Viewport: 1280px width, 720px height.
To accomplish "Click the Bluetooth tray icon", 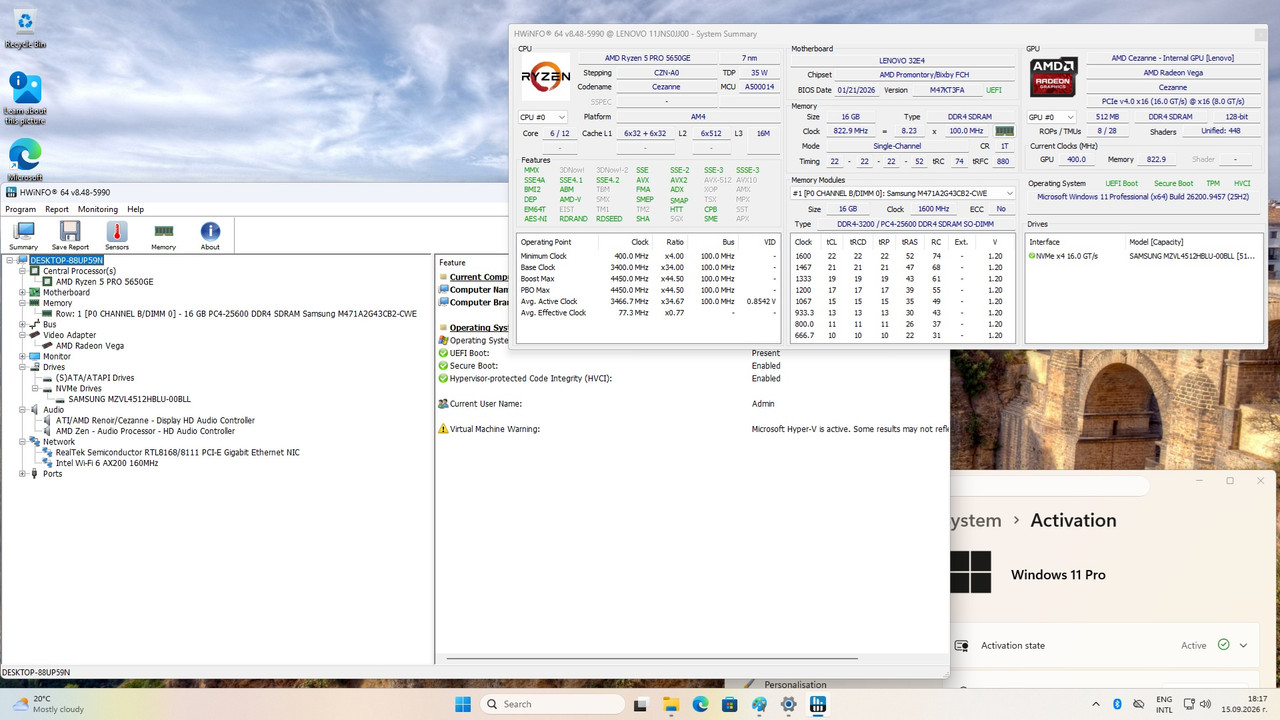I will 1117,704.
